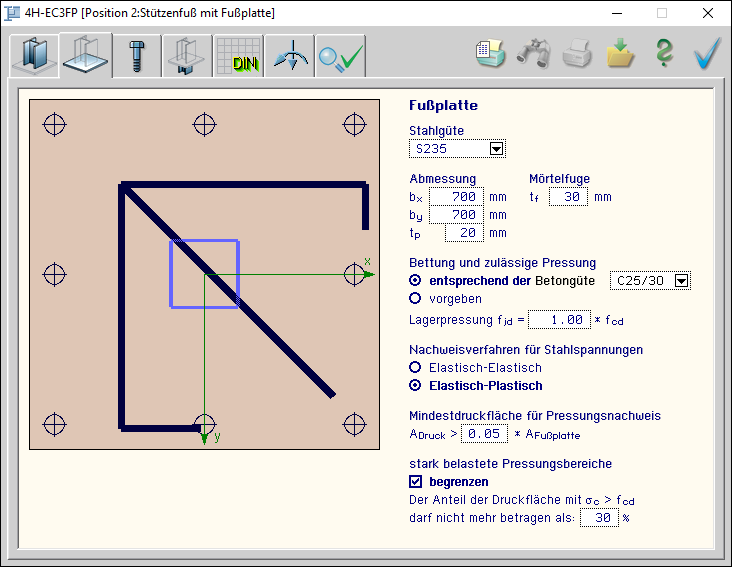Select the 'vorgeben' radio button
732x567 pixels.
[416, 298]
